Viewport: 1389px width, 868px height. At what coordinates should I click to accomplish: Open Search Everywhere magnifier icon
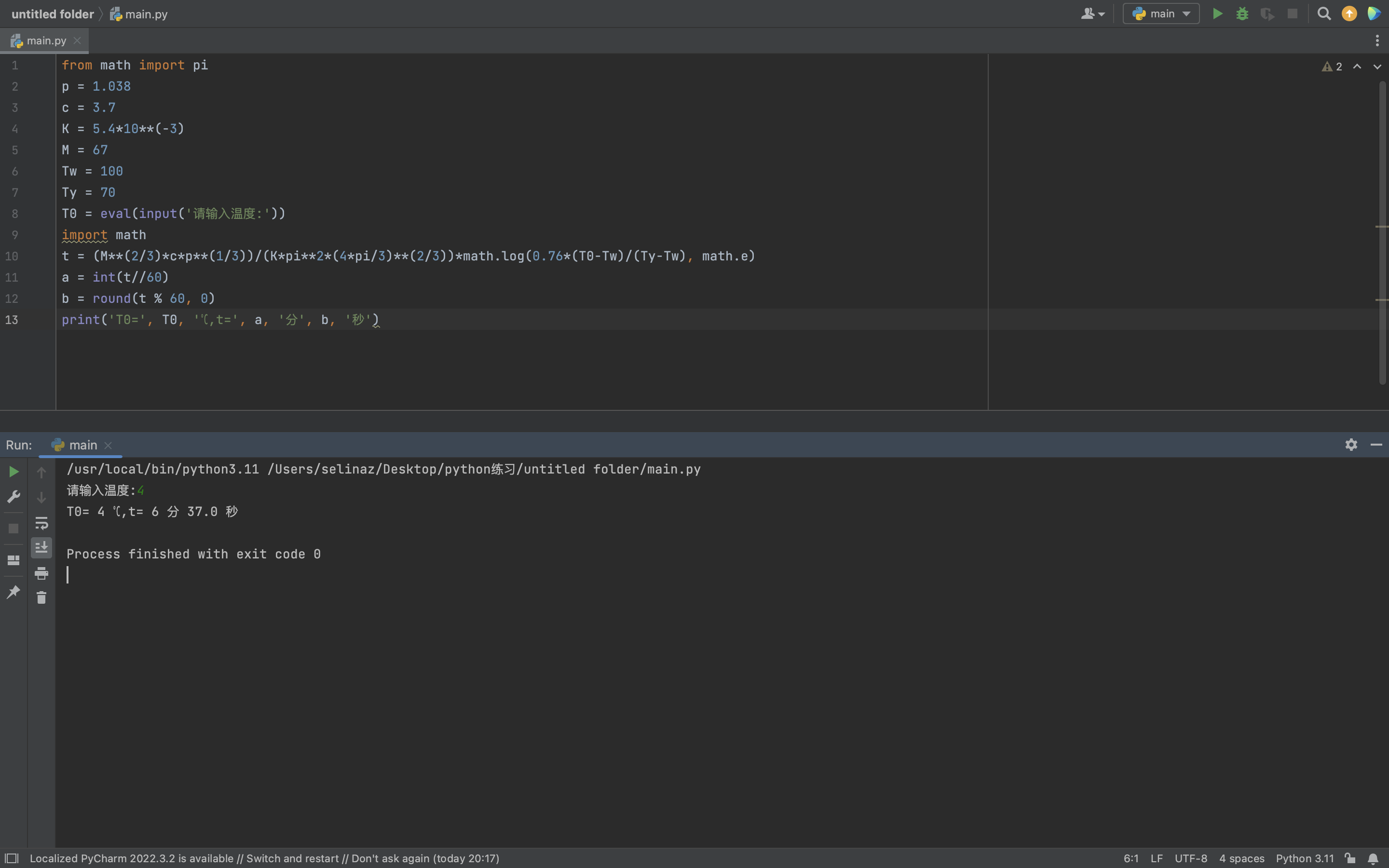[x=1324, y=14]
